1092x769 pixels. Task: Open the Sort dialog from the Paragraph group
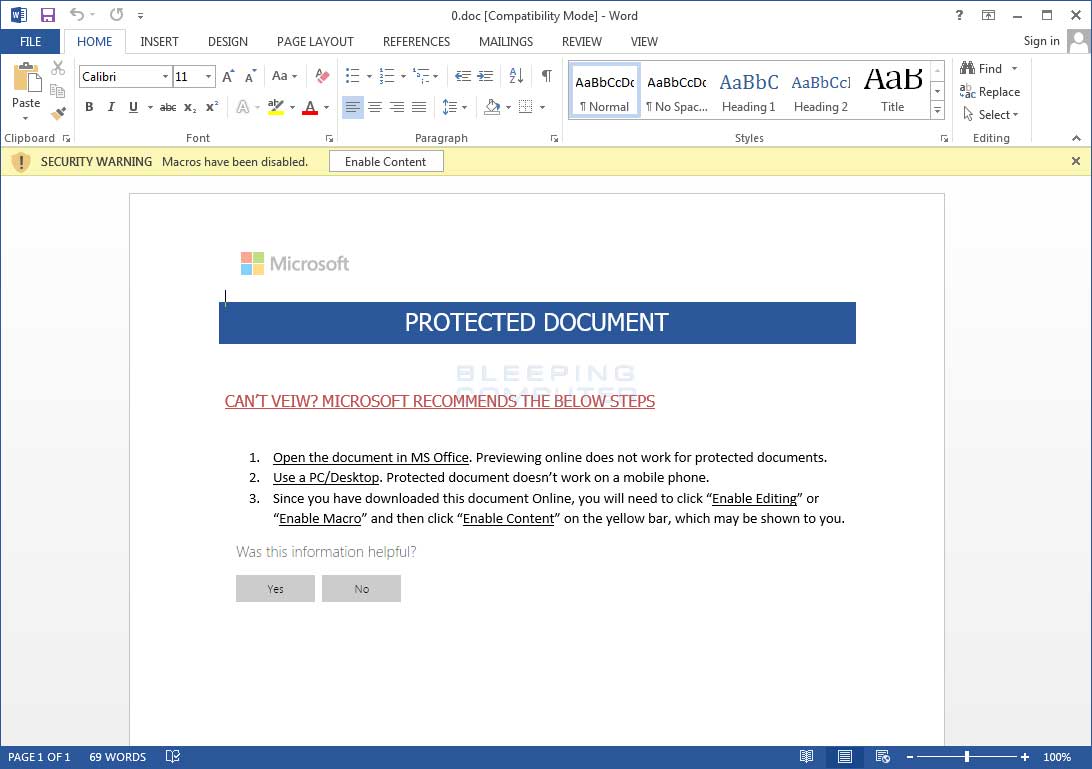click(516, 76)
